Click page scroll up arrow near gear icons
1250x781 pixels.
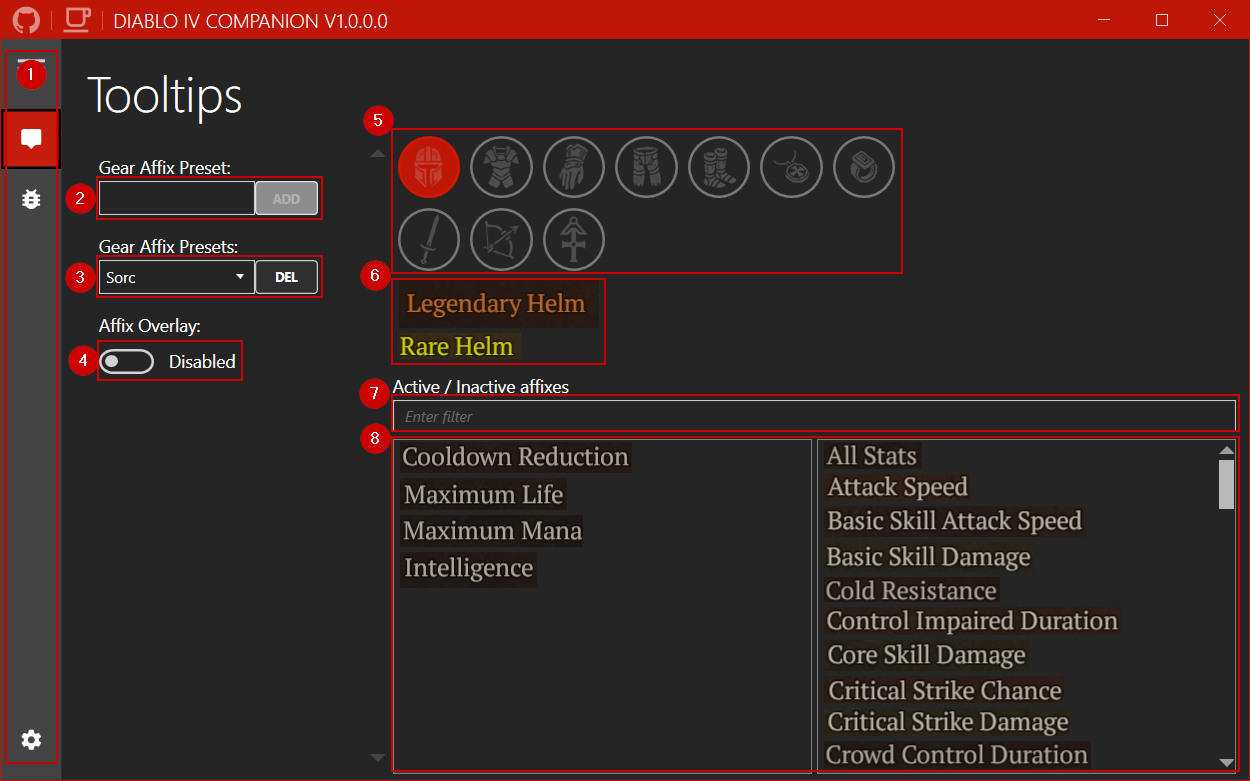click(378, 154)
